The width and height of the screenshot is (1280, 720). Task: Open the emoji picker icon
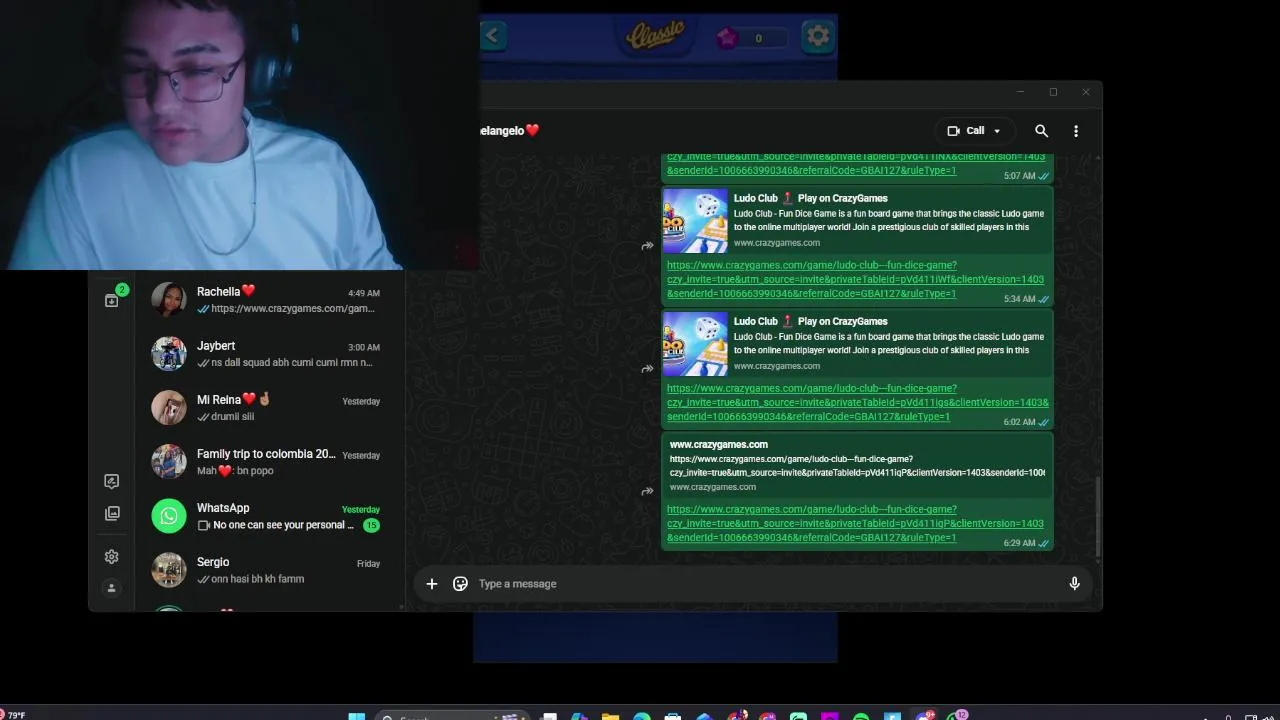pos(460,584)
